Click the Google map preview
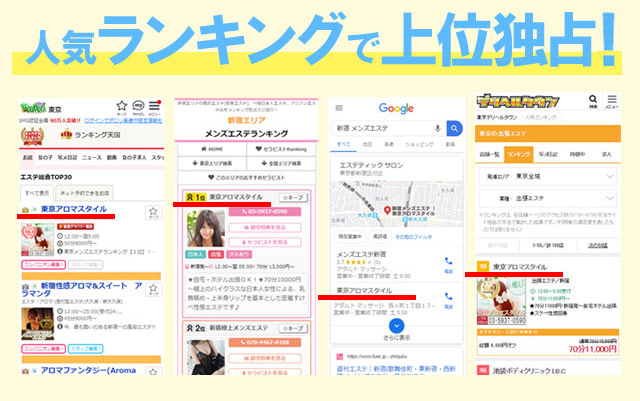The height and width of the screenshot is (401, 640). click(x=396, y=204)
